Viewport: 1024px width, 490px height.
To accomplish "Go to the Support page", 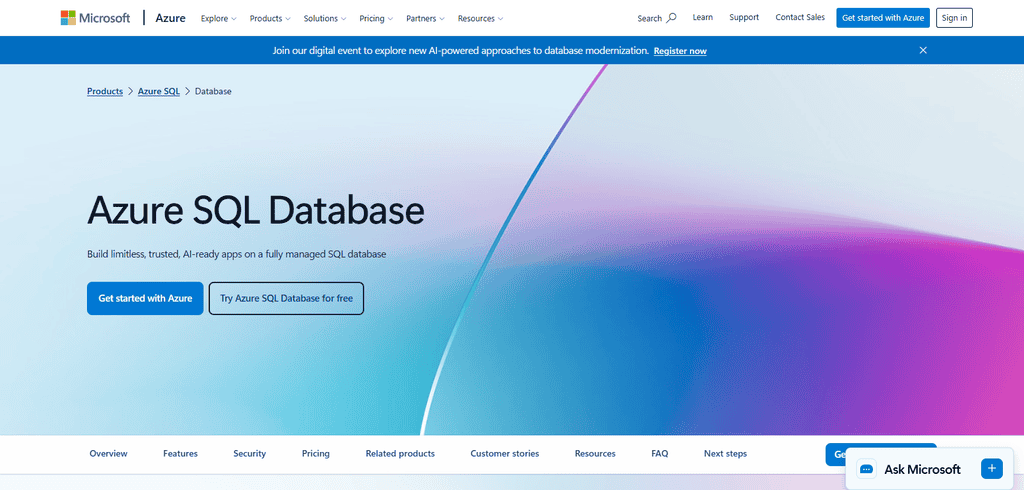I will pos(744,18).
